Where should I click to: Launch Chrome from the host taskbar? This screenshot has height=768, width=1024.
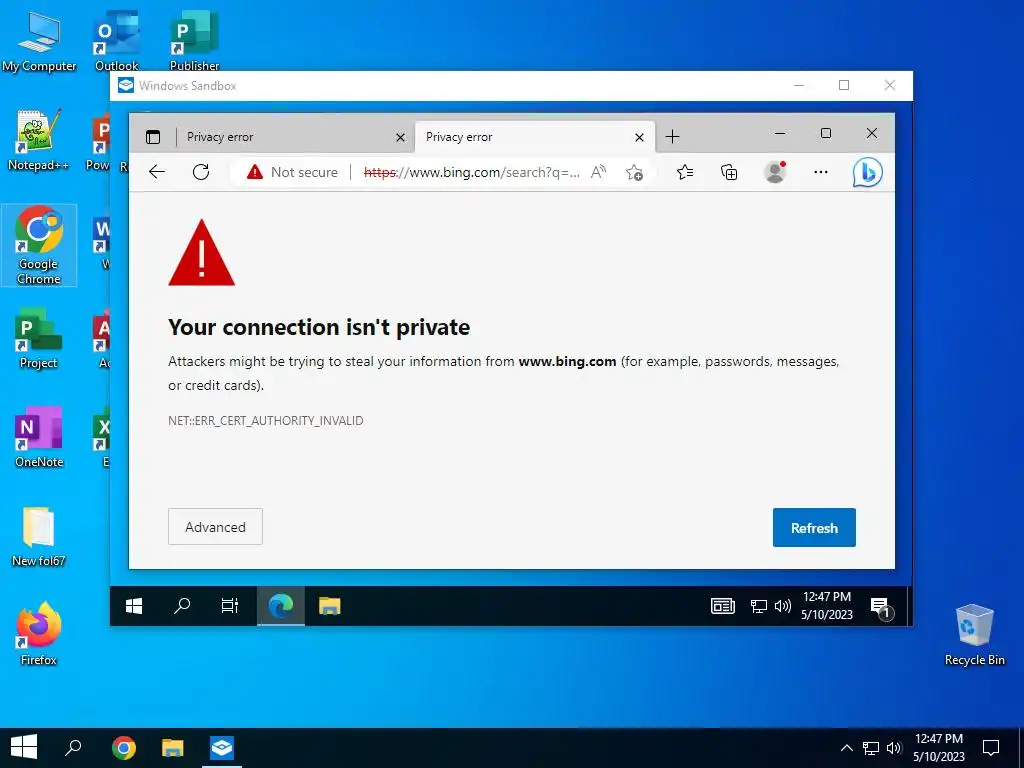(x=123, y=747)
